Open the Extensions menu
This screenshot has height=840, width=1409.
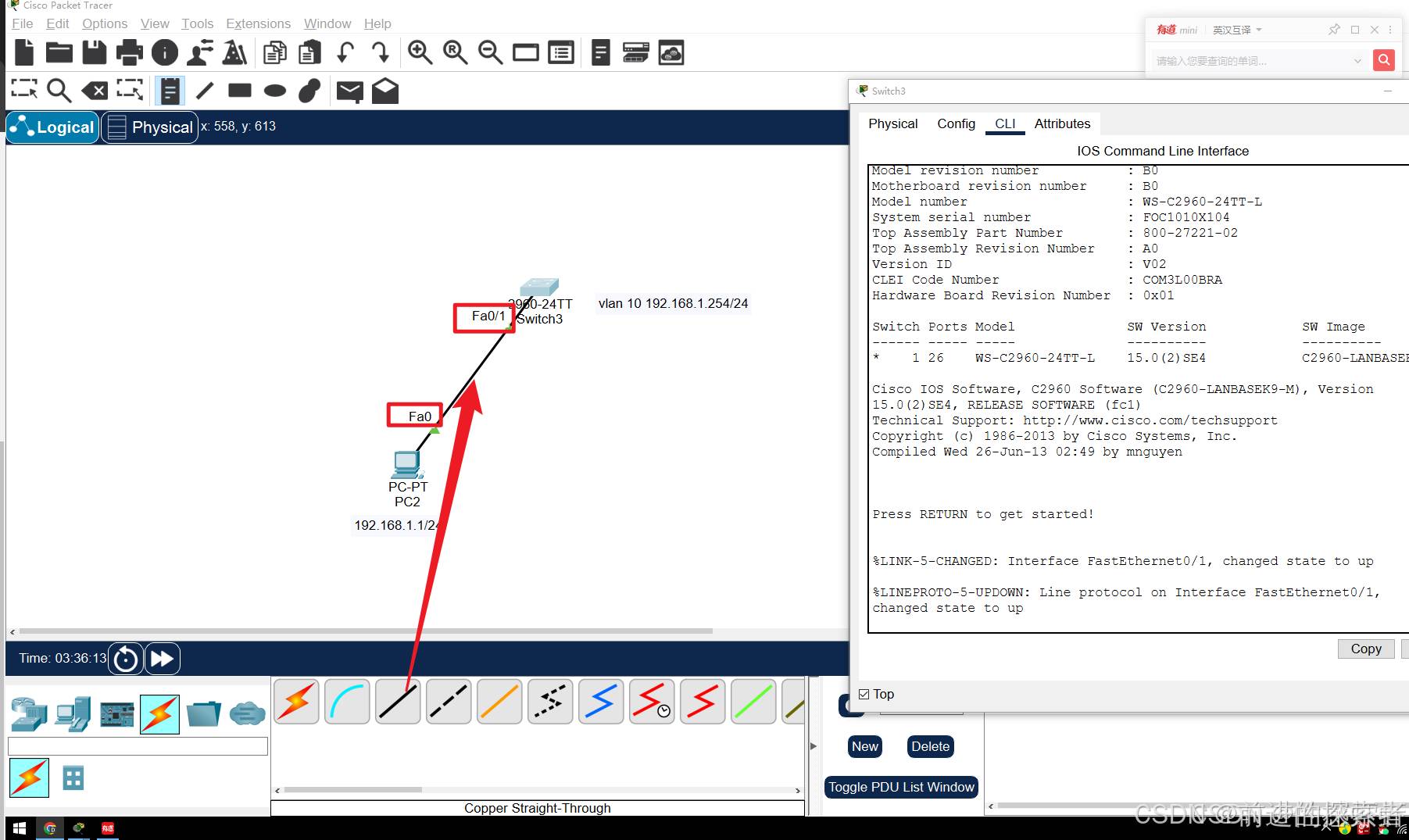pyautogui.click(x=258, y=23)
